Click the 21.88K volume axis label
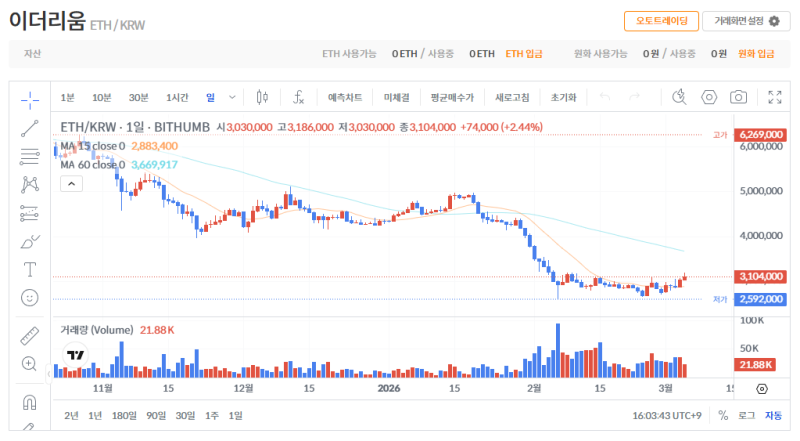Viewport: 800px width, 441px height. [x=756, y=364]
